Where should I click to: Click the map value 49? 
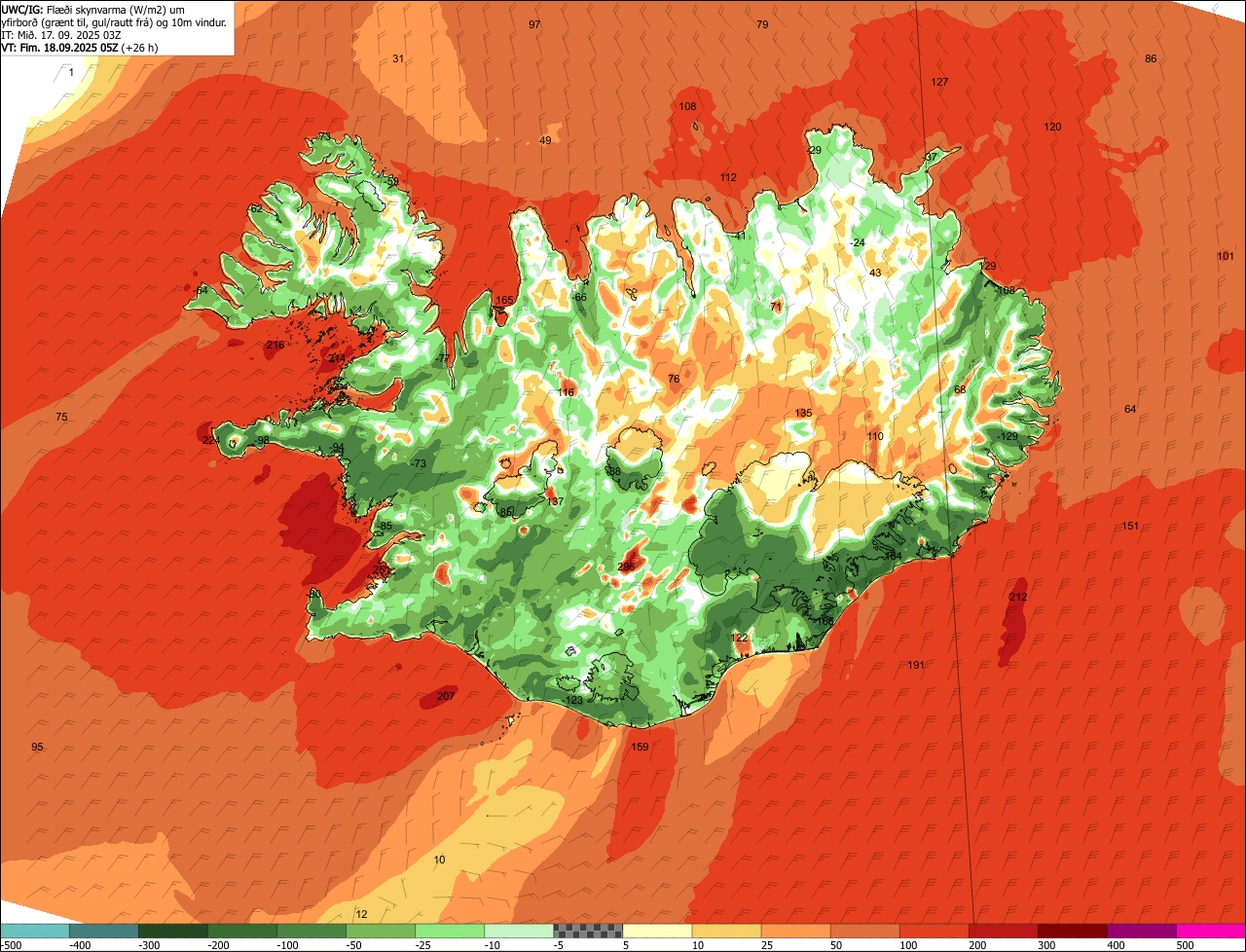tap(545, 141)
